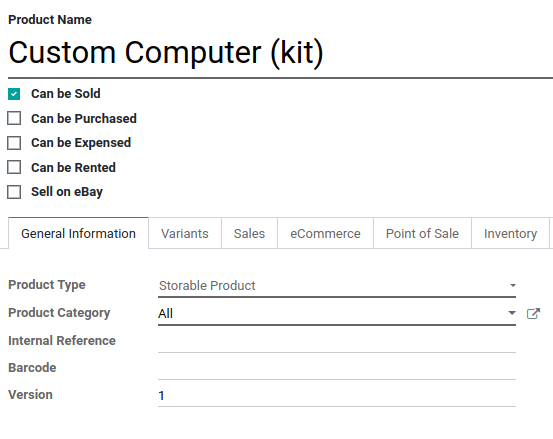553x439 pixels.
Task: Check the Can be Rented option
Action: [14, 167]
